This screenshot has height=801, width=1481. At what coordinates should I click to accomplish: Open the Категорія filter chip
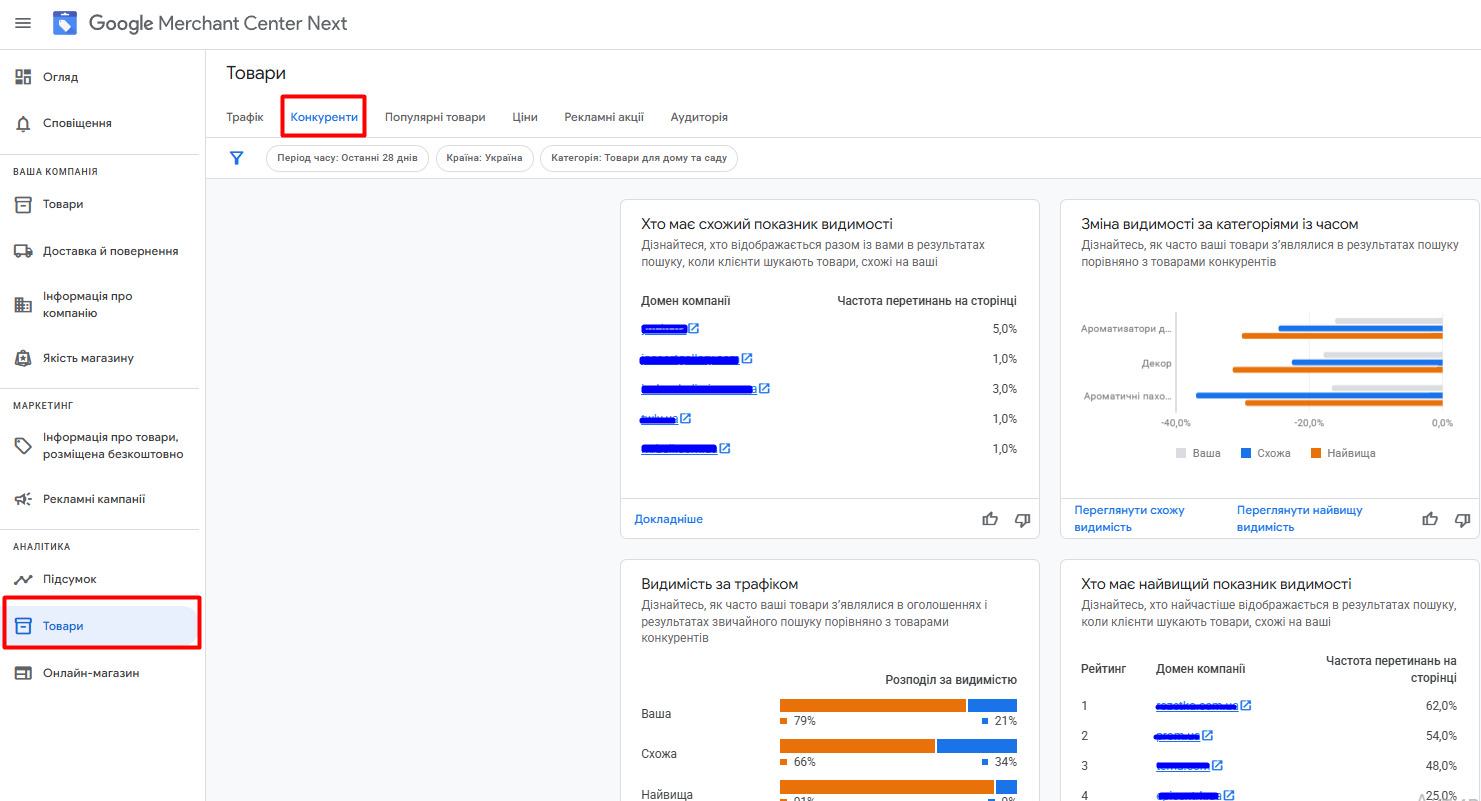point(639,158)
